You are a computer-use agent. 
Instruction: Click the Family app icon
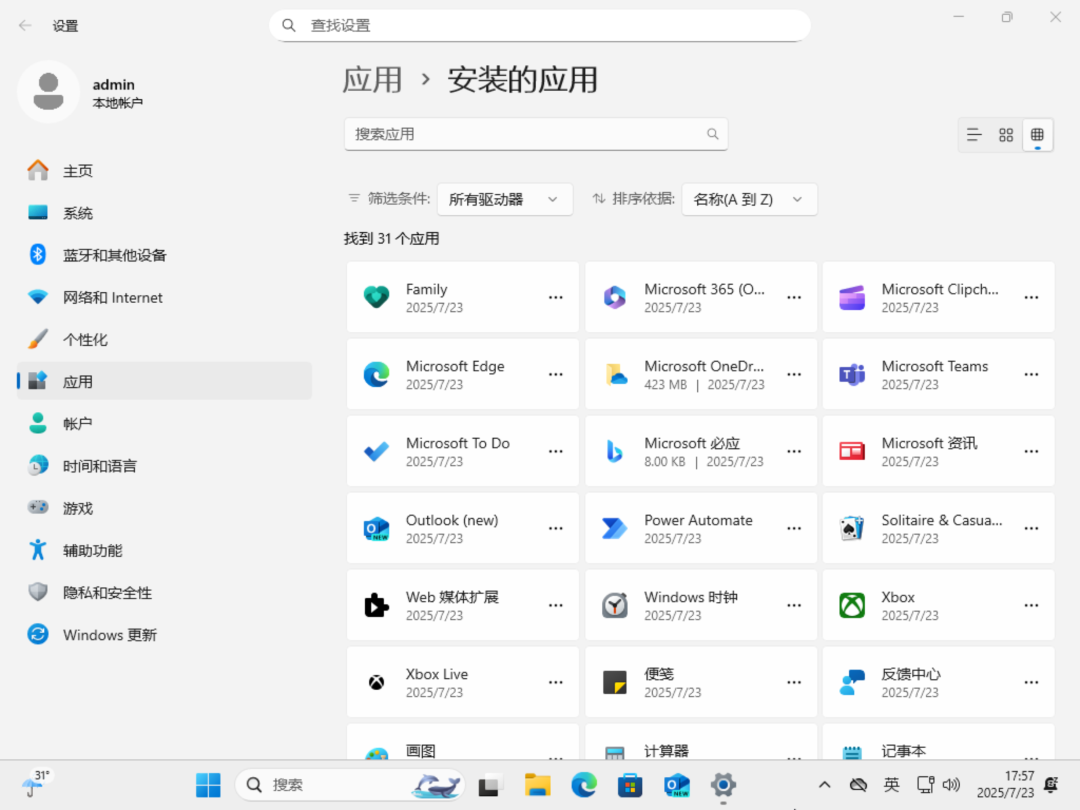click(376, 298)
